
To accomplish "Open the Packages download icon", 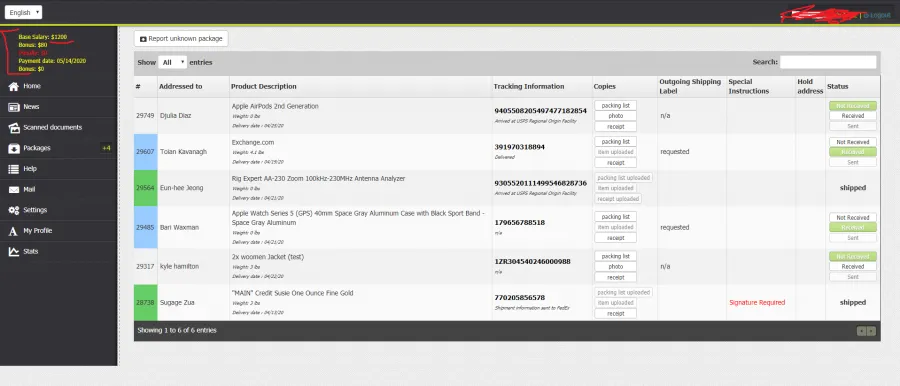I will (x=14, y=148).
